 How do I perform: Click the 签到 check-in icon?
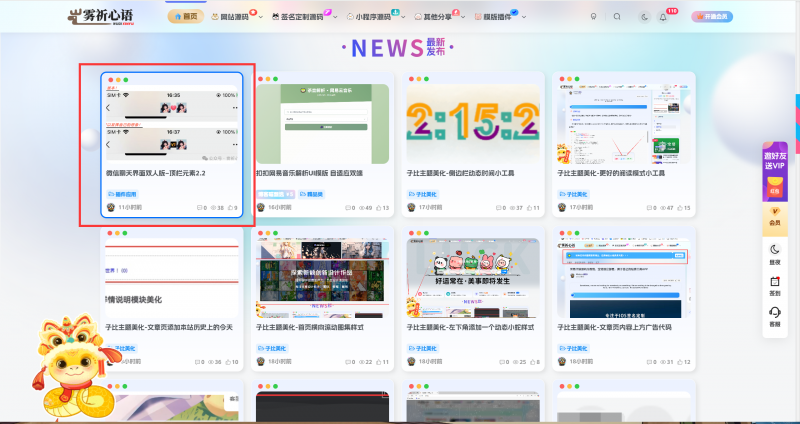776,285
